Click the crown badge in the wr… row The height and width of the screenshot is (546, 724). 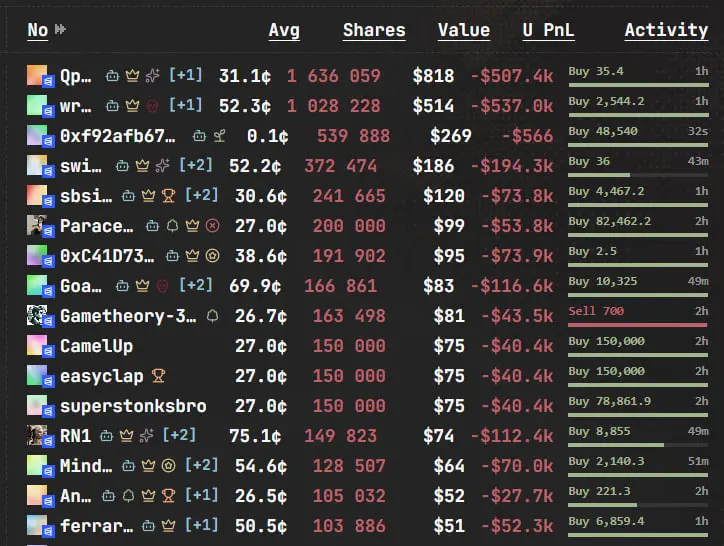pyautogui.click(x=133, y=106)
